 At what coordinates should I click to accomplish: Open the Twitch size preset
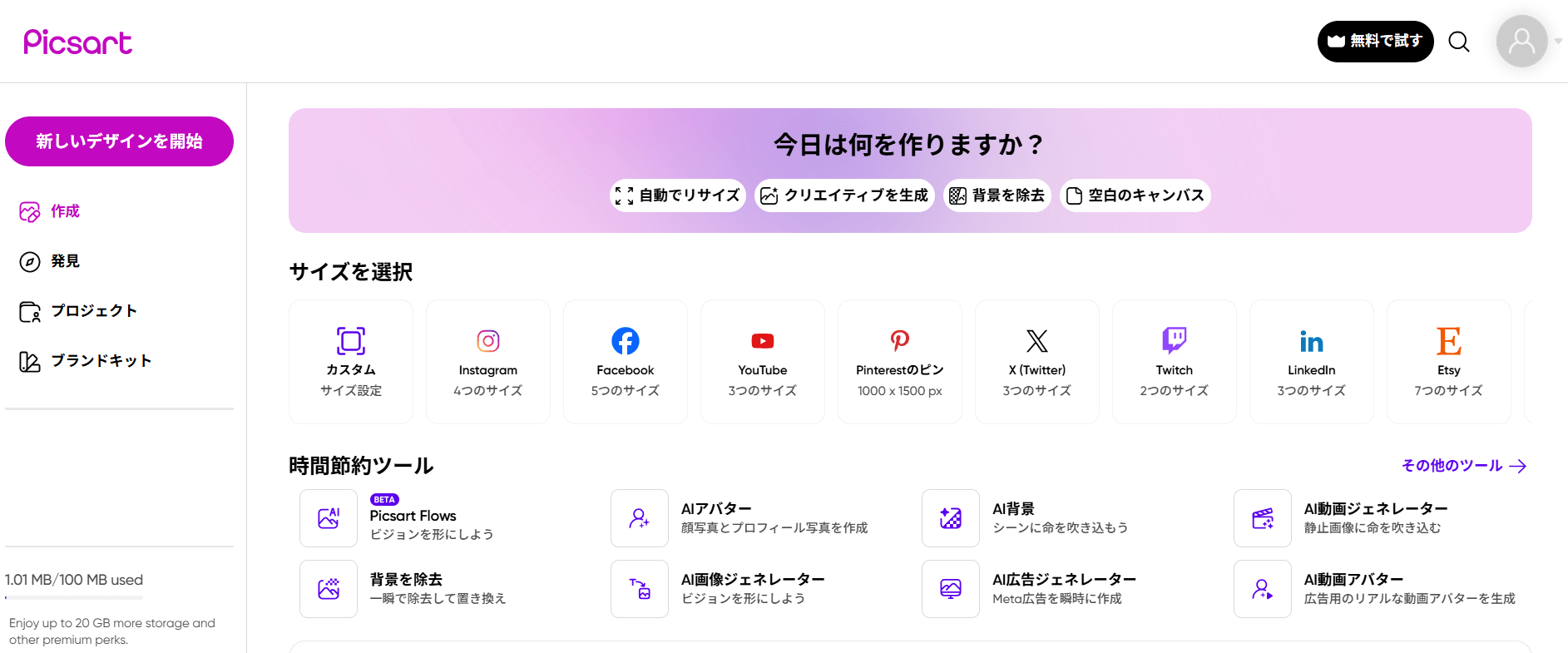pos(1174,362)
